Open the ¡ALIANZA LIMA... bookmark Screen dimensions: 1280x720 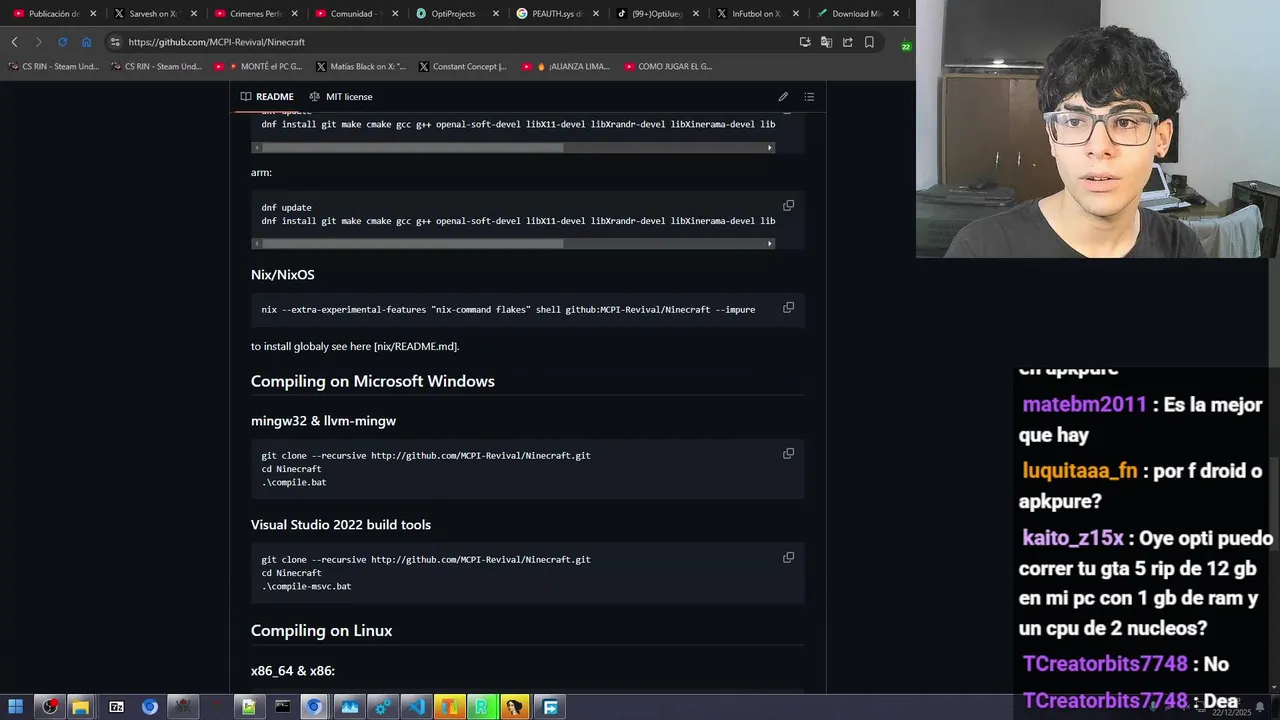coord(565,67)
